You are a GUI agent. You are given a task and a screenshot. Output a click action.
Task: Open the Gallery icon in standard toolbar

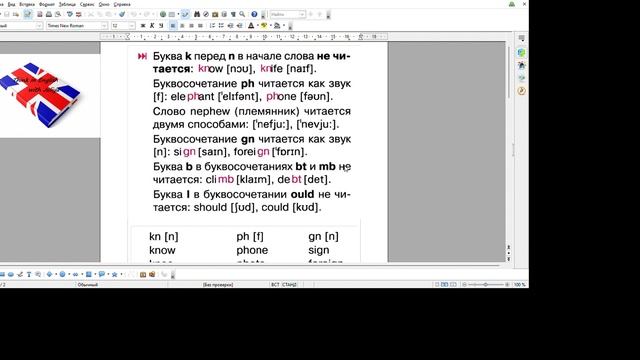[215, 14]
